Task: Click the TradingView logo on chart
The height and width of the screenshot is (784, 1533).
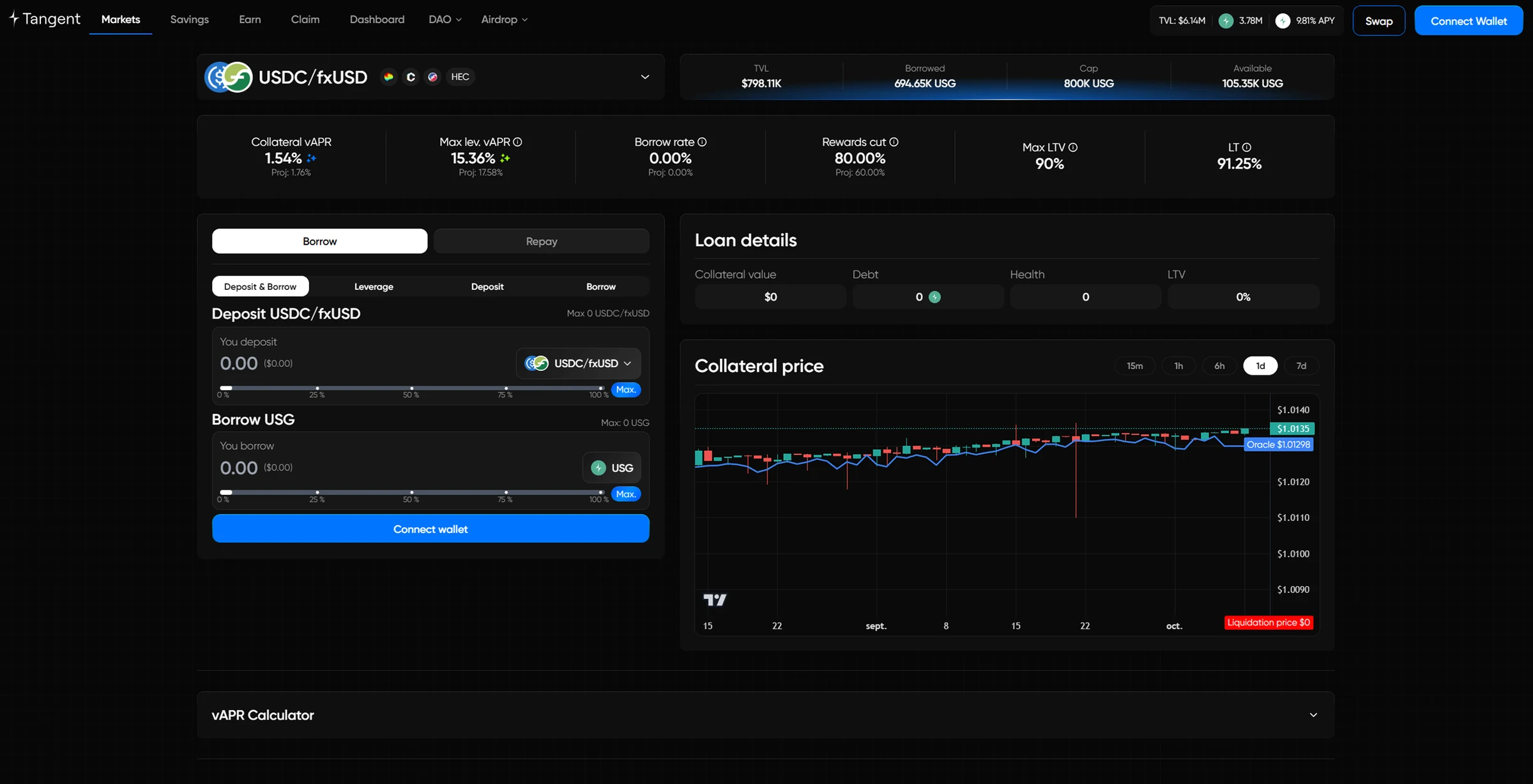Action: pyautogui.click(x=715, y=599)
